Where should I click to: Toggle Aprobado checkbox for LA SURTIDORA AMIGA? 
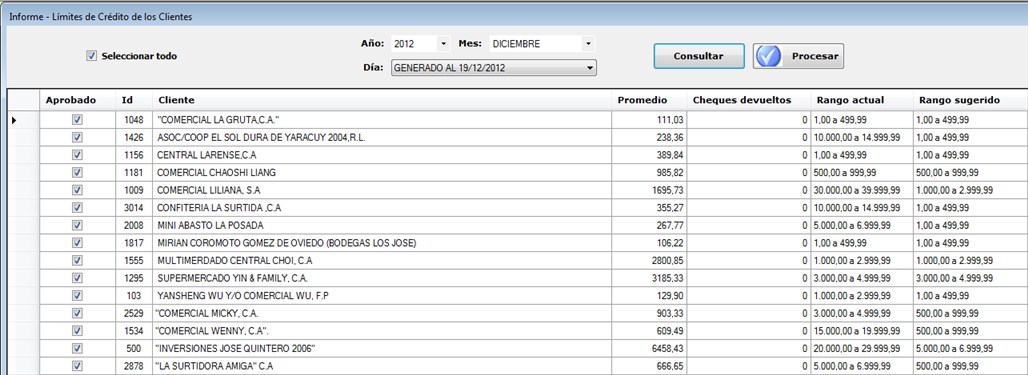(77, 366)
